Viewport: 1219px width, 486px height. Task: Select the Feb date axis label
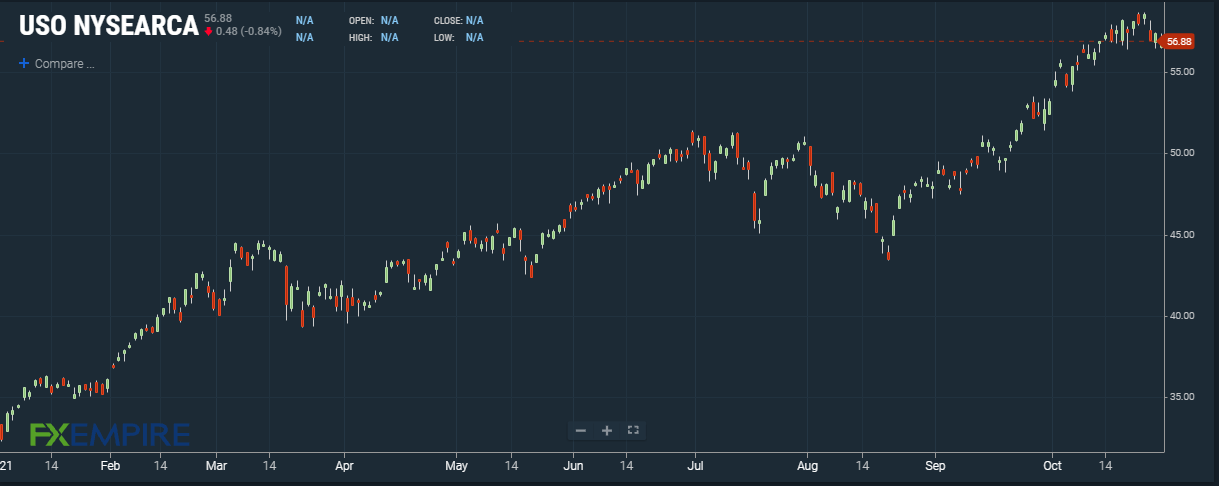tap(111, 466)
